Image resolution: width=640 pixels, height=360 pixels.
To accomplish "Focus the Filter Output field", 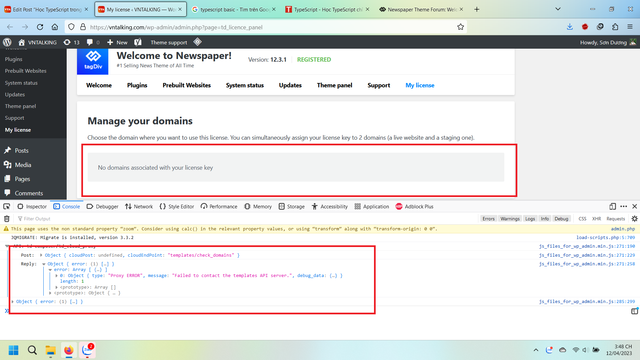I will (x=245, y=219).
